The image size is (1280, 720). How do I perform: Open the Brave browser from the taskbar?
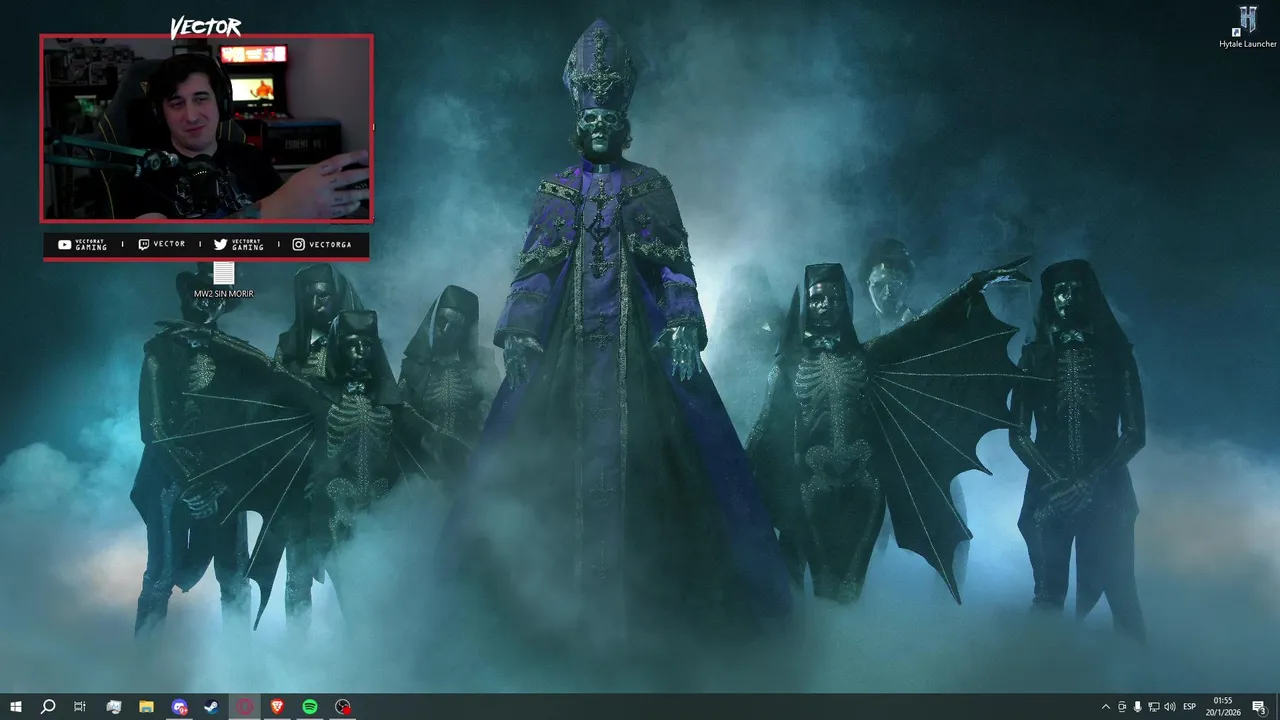(277, 707)
